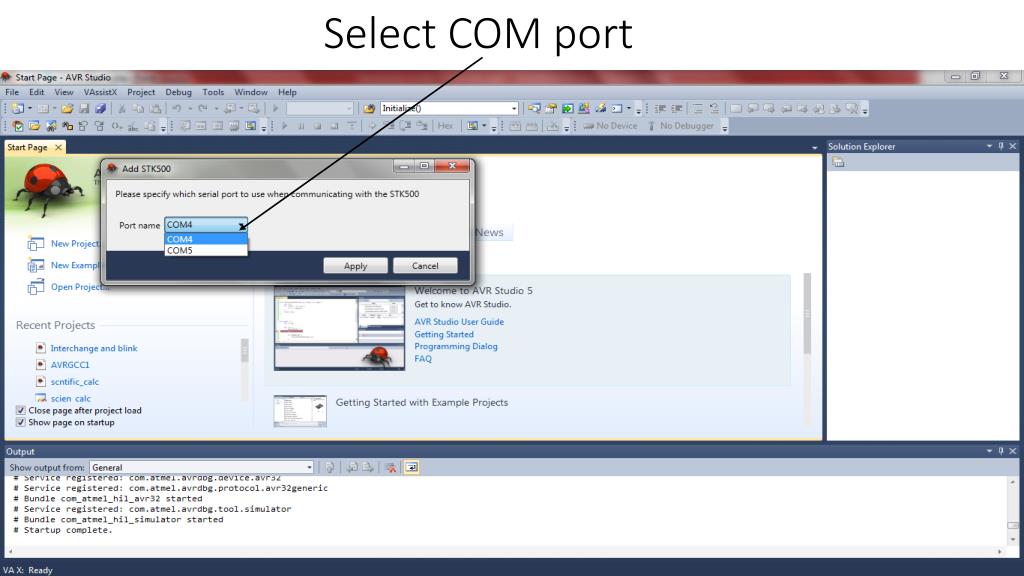1024x576 pixels.
Task: Toggle Word Wrap icon in Output toolbar
Action: click(x=411, y=467)
